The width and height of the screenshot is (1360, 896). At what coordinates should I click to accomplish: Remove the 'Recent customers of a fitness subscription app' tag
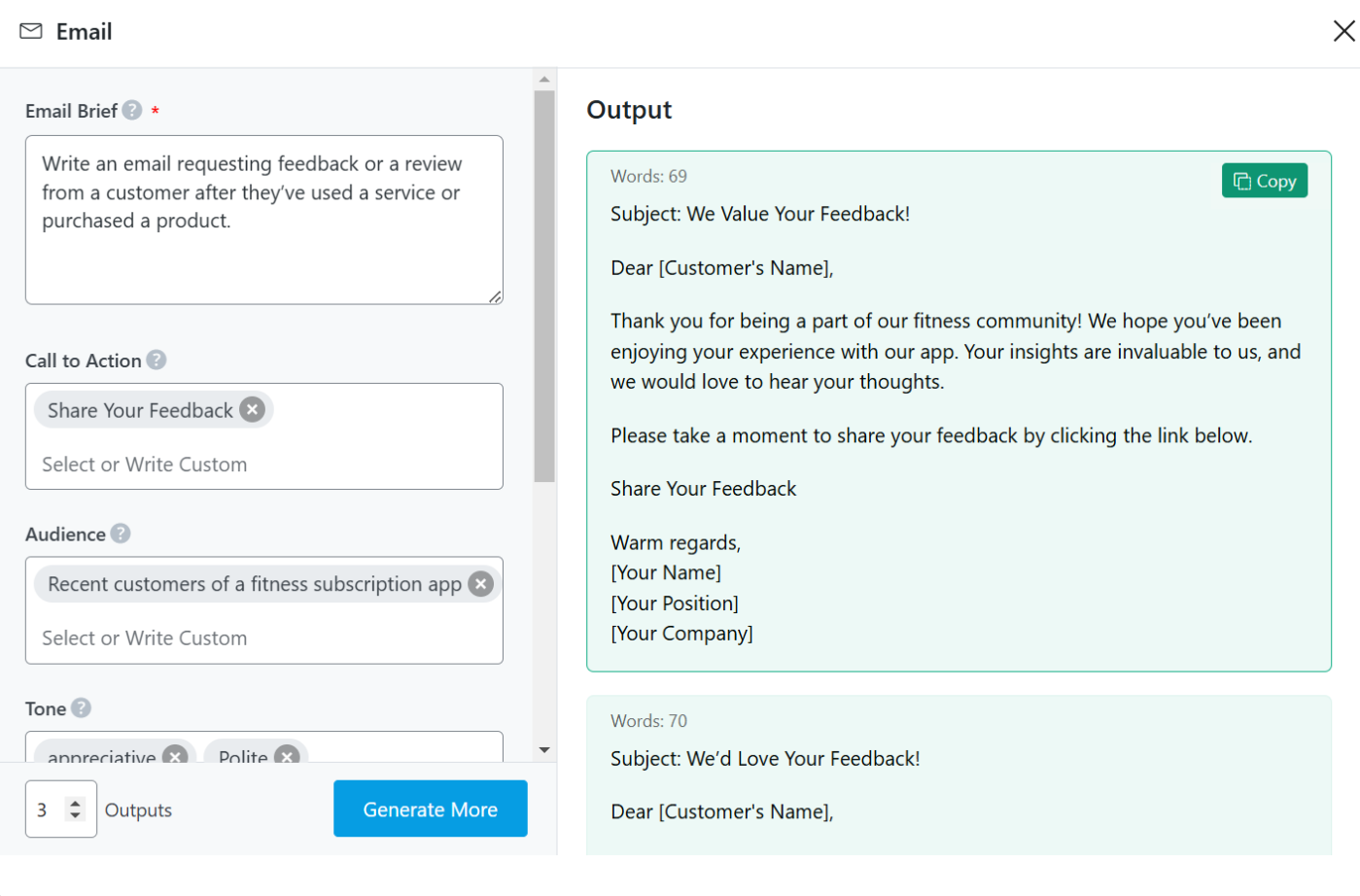click(x=481, y=583)
